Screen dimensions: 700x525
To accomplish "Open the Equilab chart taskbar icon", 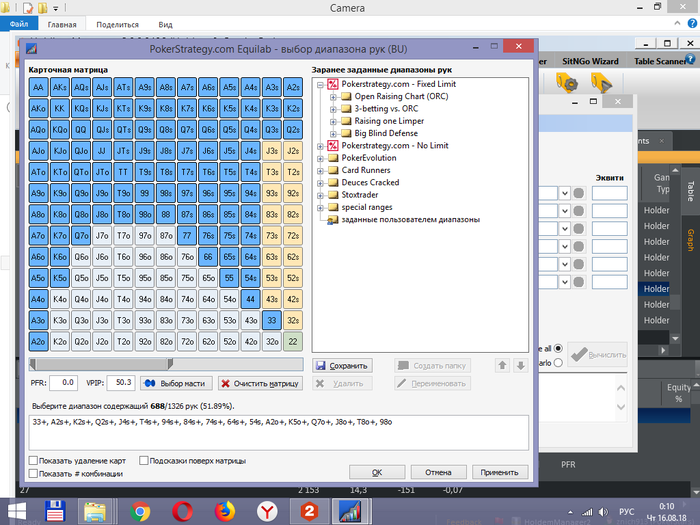I will tap(350, 512).
